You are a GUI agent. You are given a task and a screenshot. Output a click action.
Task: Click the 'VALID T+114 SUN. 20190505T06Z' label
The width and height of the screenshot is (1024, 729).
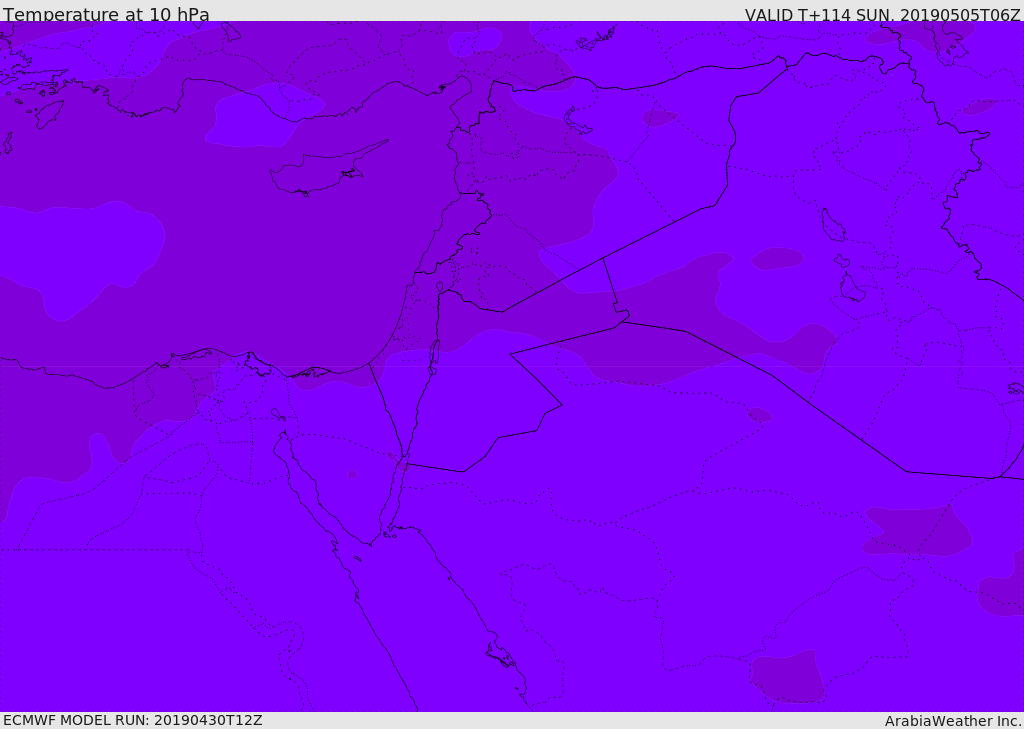point(882,14)
